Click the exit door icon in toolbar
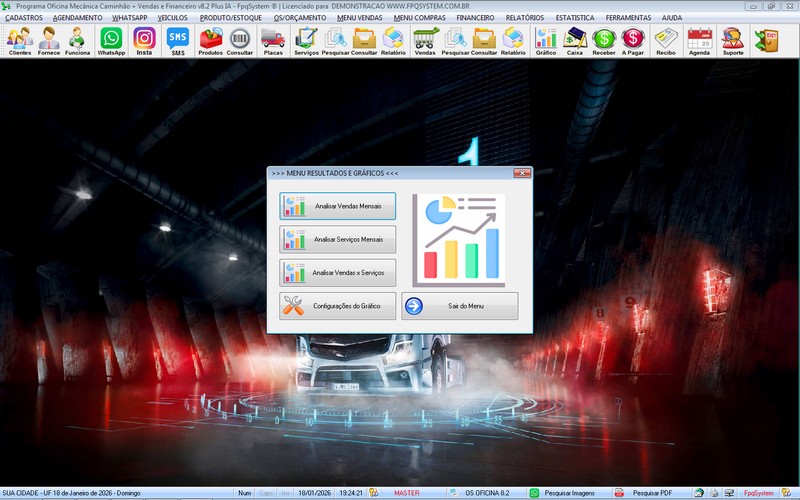Viewport: 800px width, 500px height. pos(767,41)
